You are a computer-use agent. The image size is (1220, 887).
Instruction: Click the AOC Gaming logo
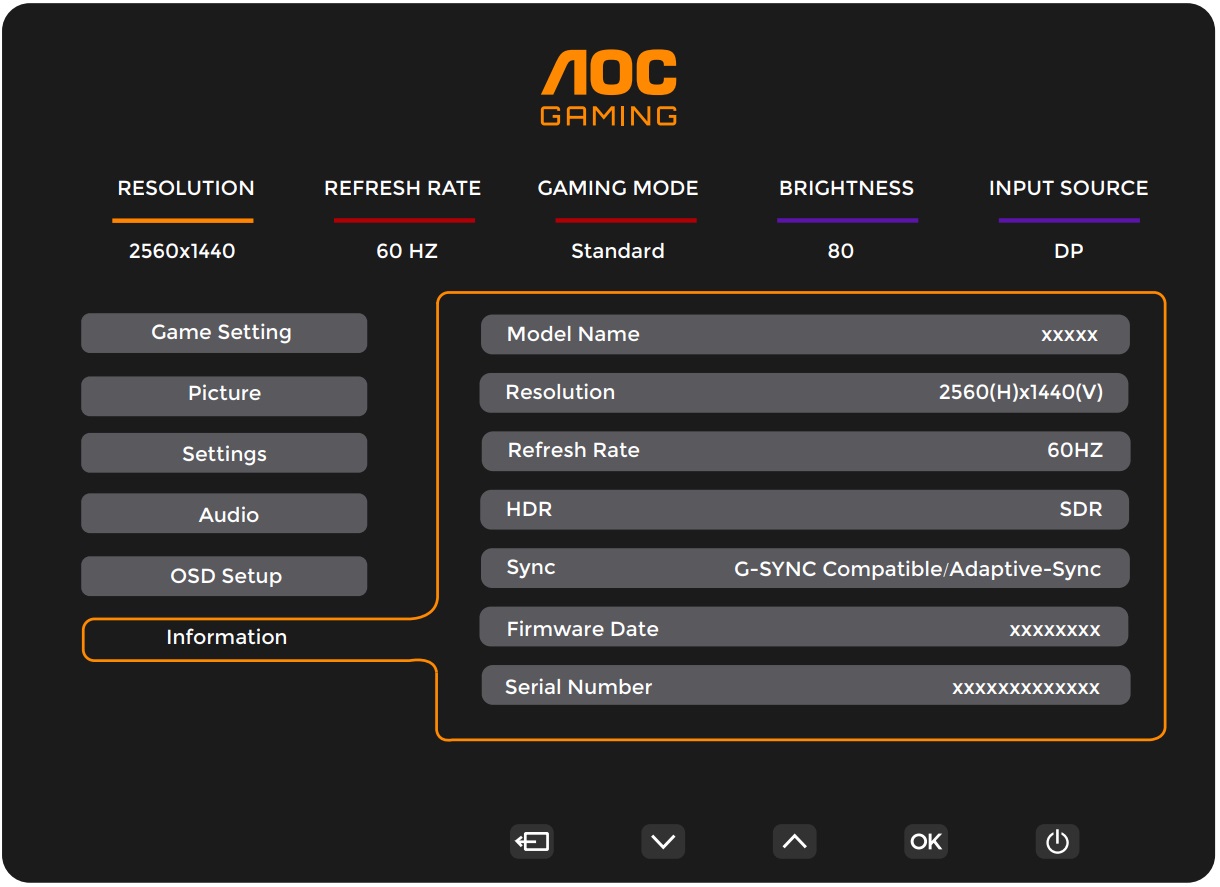[608, 88]
